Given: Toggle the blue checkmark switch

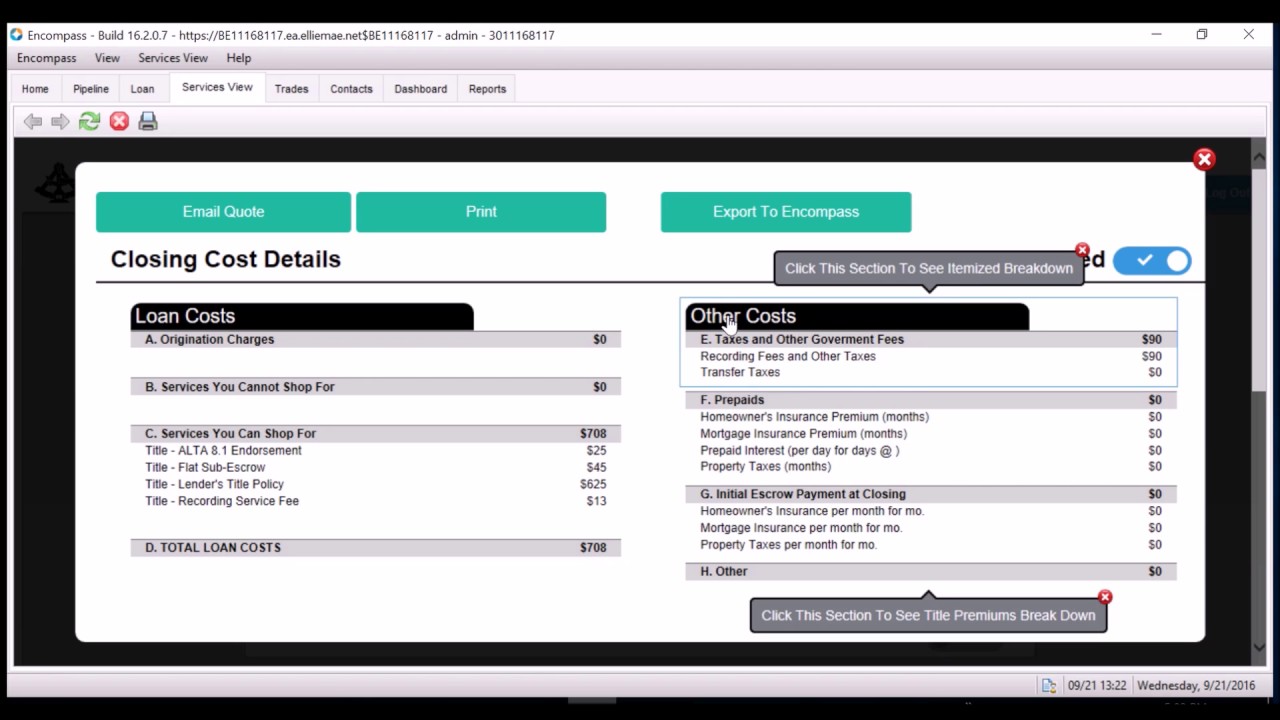Looking at the screenshot, I should pyautogui.click(x=1152, y=261).
